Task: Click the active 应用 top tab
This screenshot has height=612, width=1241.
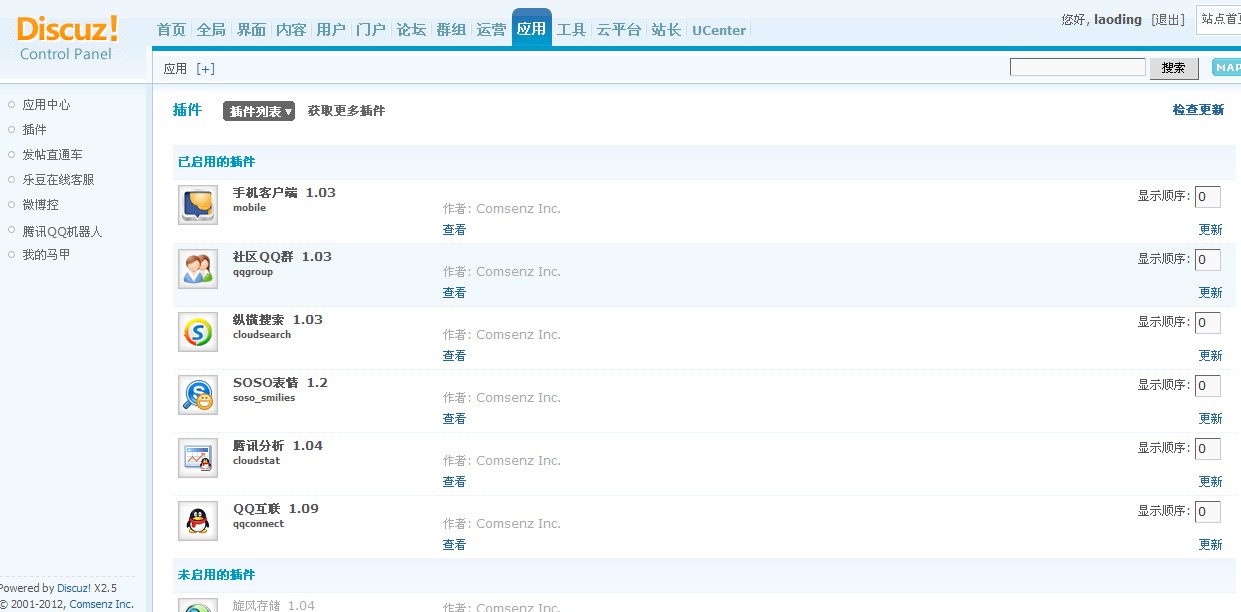Action: pos(531,29)
